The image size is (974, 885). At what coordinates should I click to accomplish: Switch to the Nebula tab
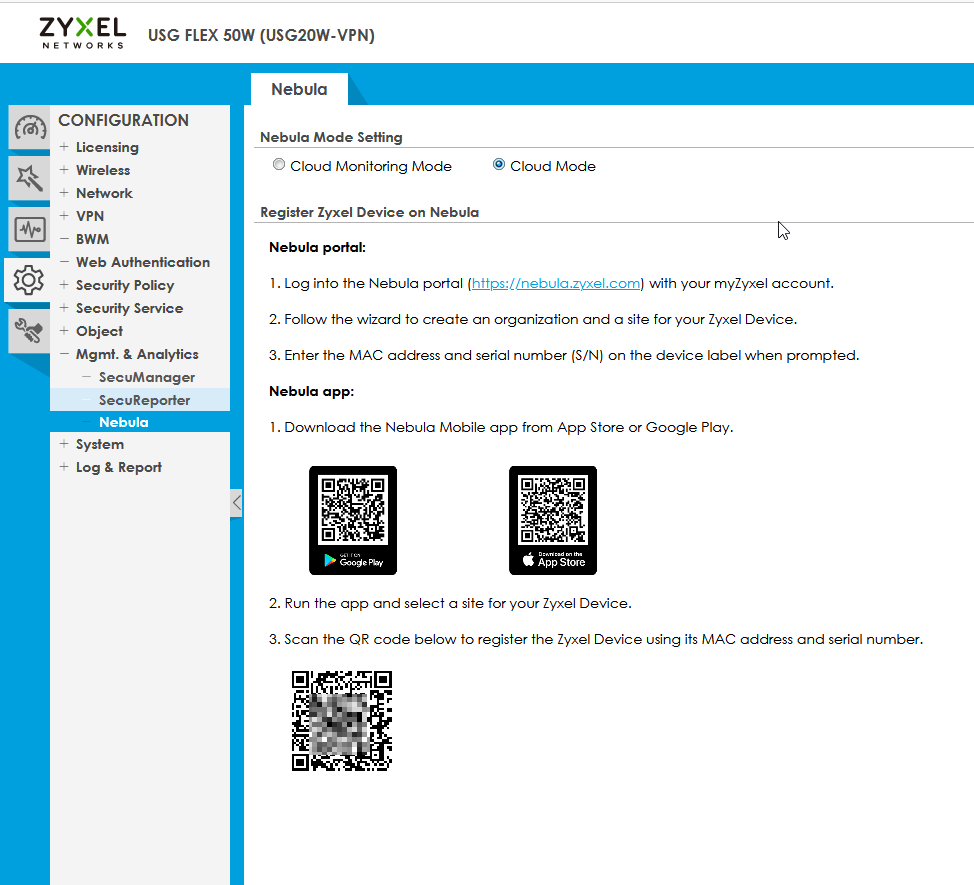299,89
